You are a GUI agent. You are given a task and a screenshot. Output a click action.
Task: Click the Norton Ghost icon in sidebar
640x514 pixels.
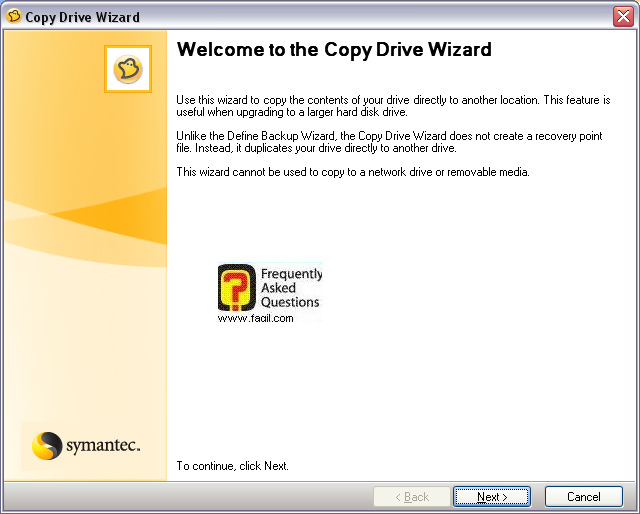(127, 69)
